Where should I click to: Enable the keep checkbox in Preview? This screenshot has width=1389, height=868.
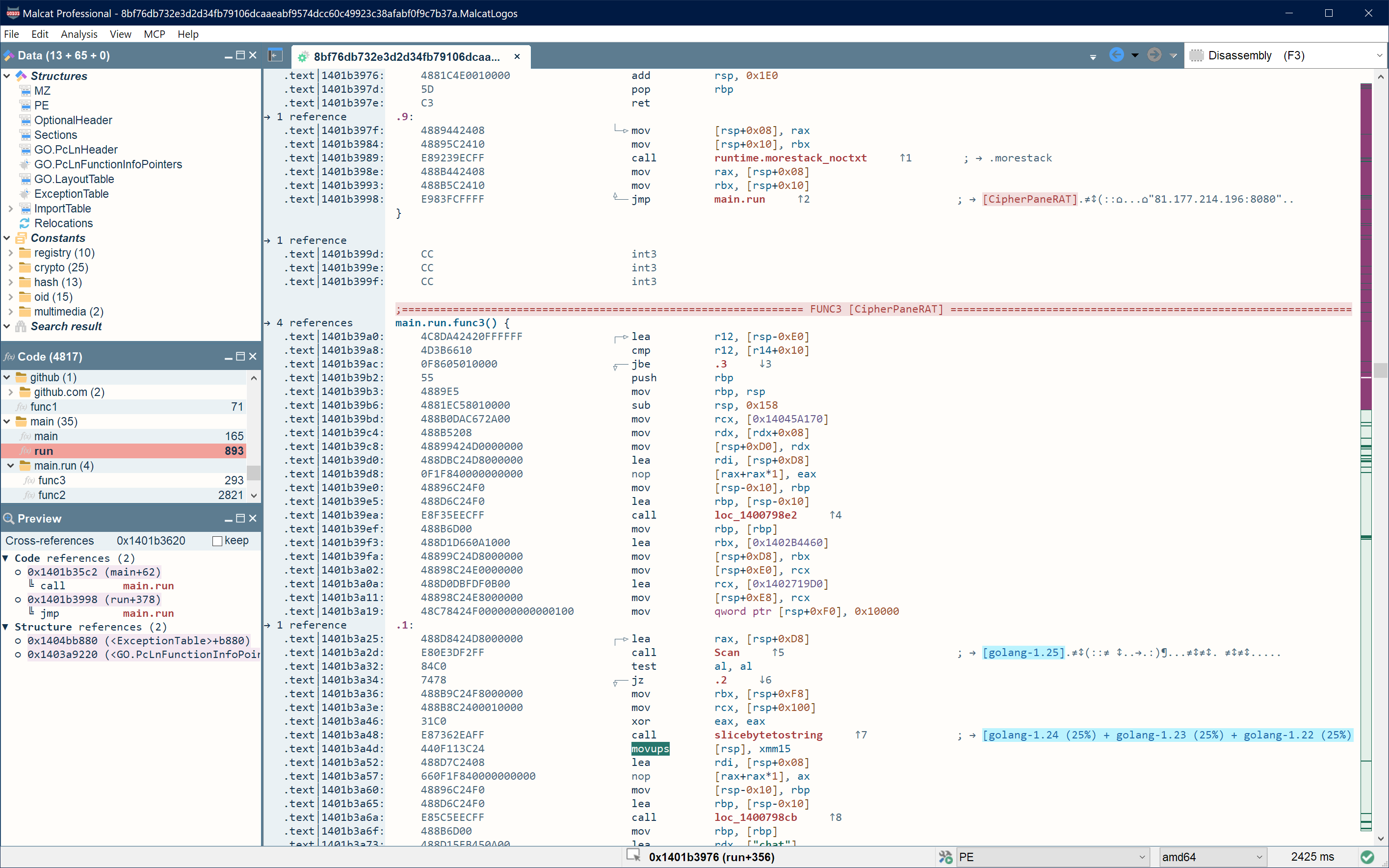coord(217,541)
